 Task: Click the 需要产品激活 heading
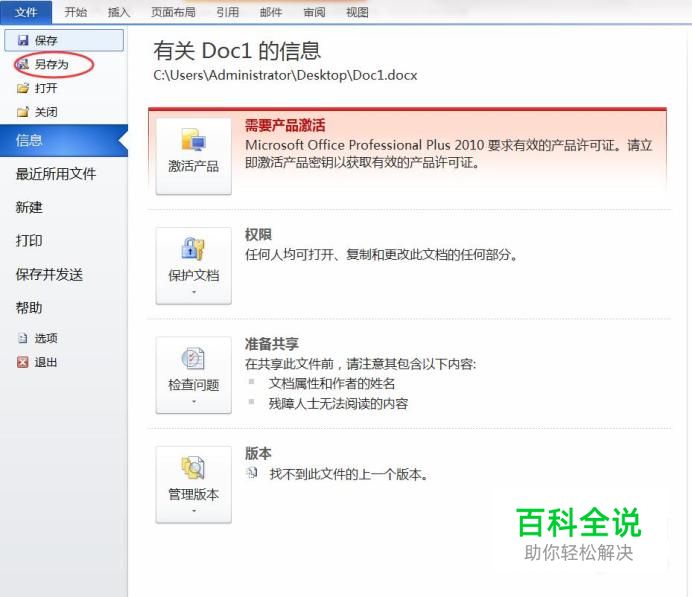(285, 125)
